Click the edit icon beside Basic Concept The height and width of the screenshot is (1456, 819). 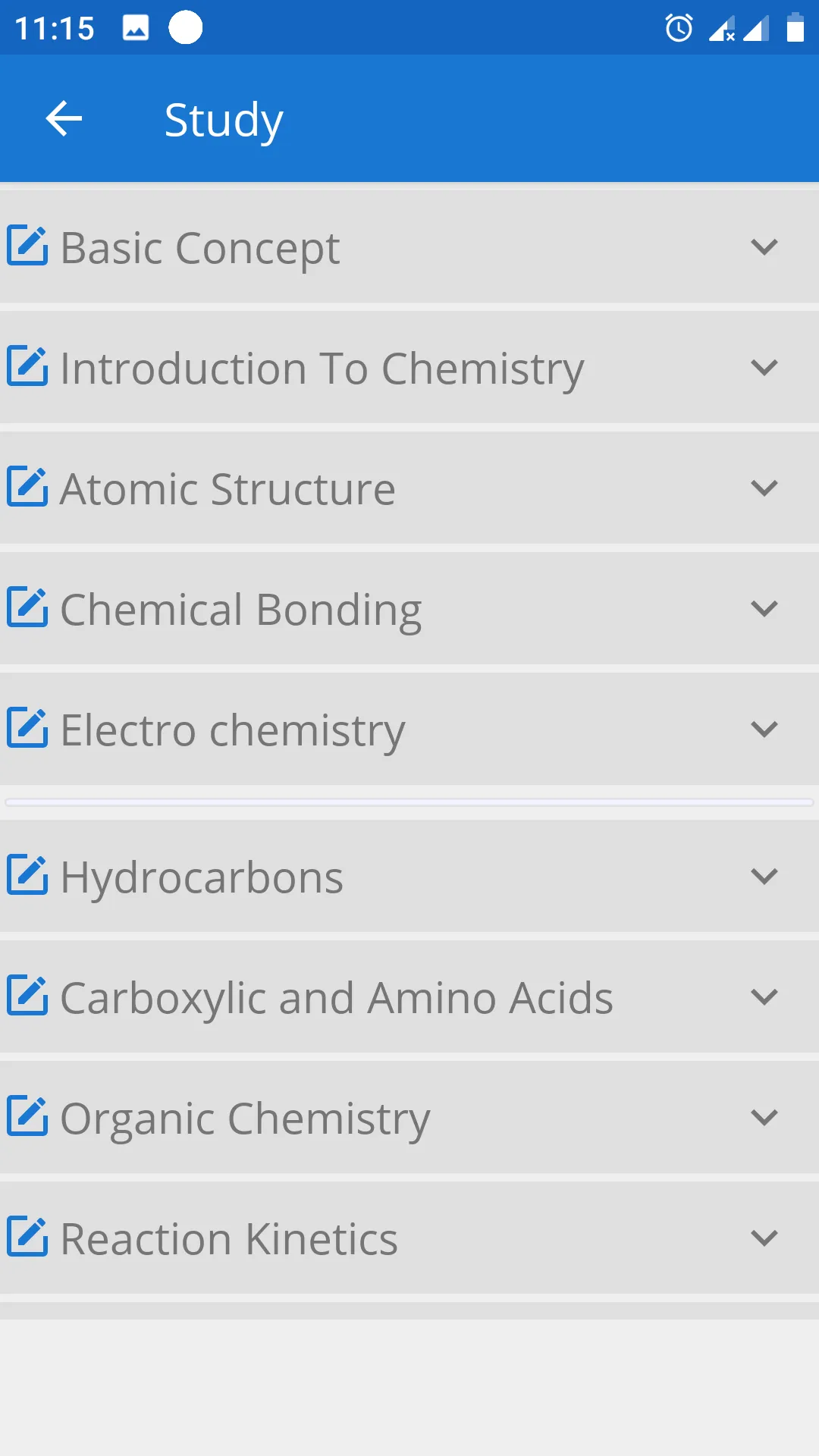click(x=28, y=246)
